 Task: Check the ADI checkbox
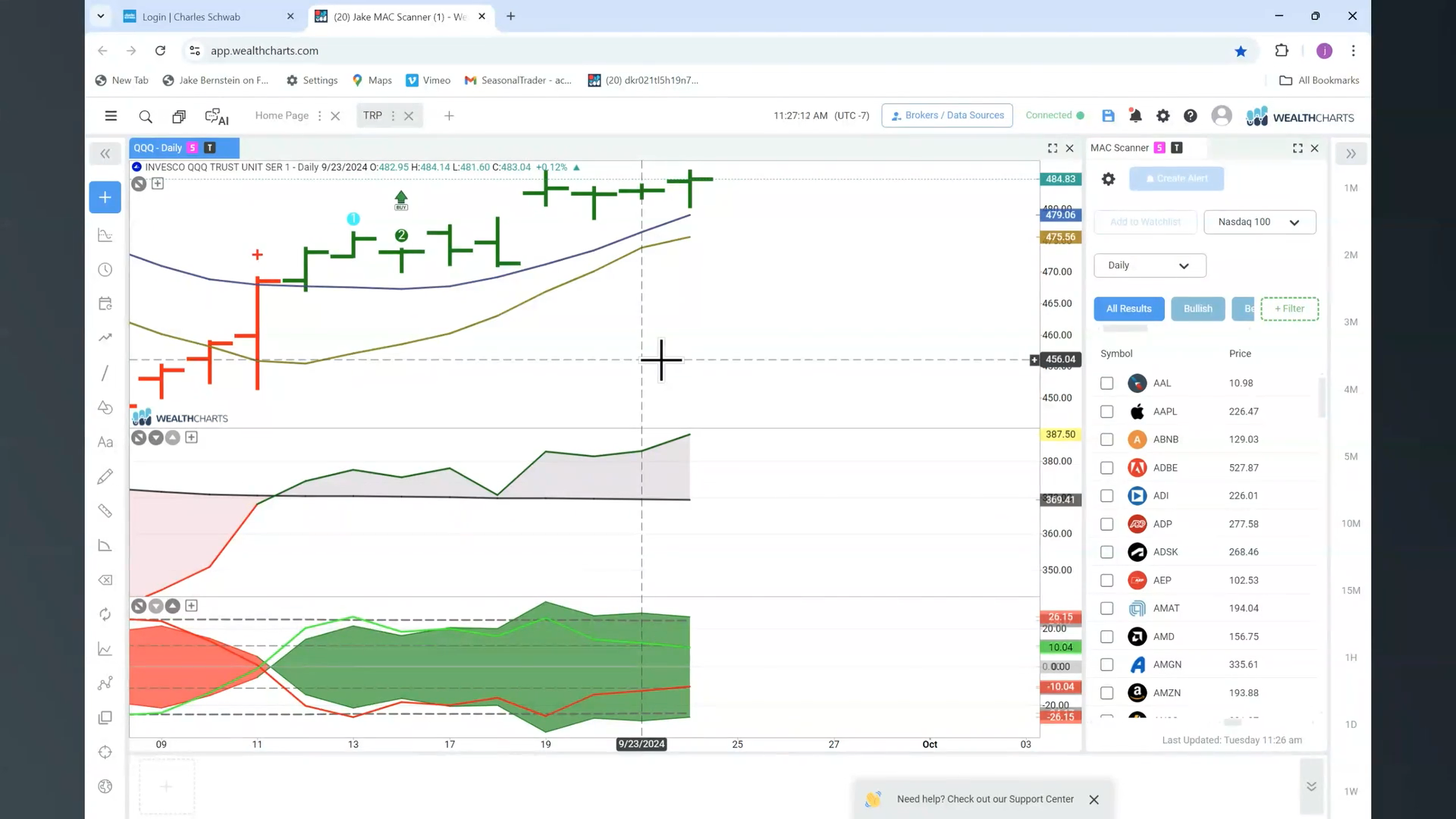(x=1107, y=496)
